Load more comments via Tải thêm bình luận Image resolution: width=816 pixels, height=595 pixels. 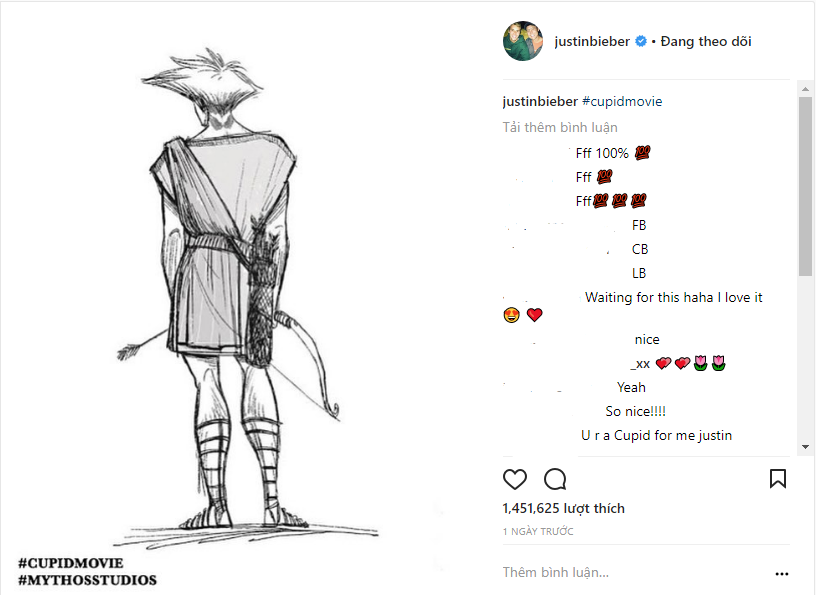pos(560,127)
